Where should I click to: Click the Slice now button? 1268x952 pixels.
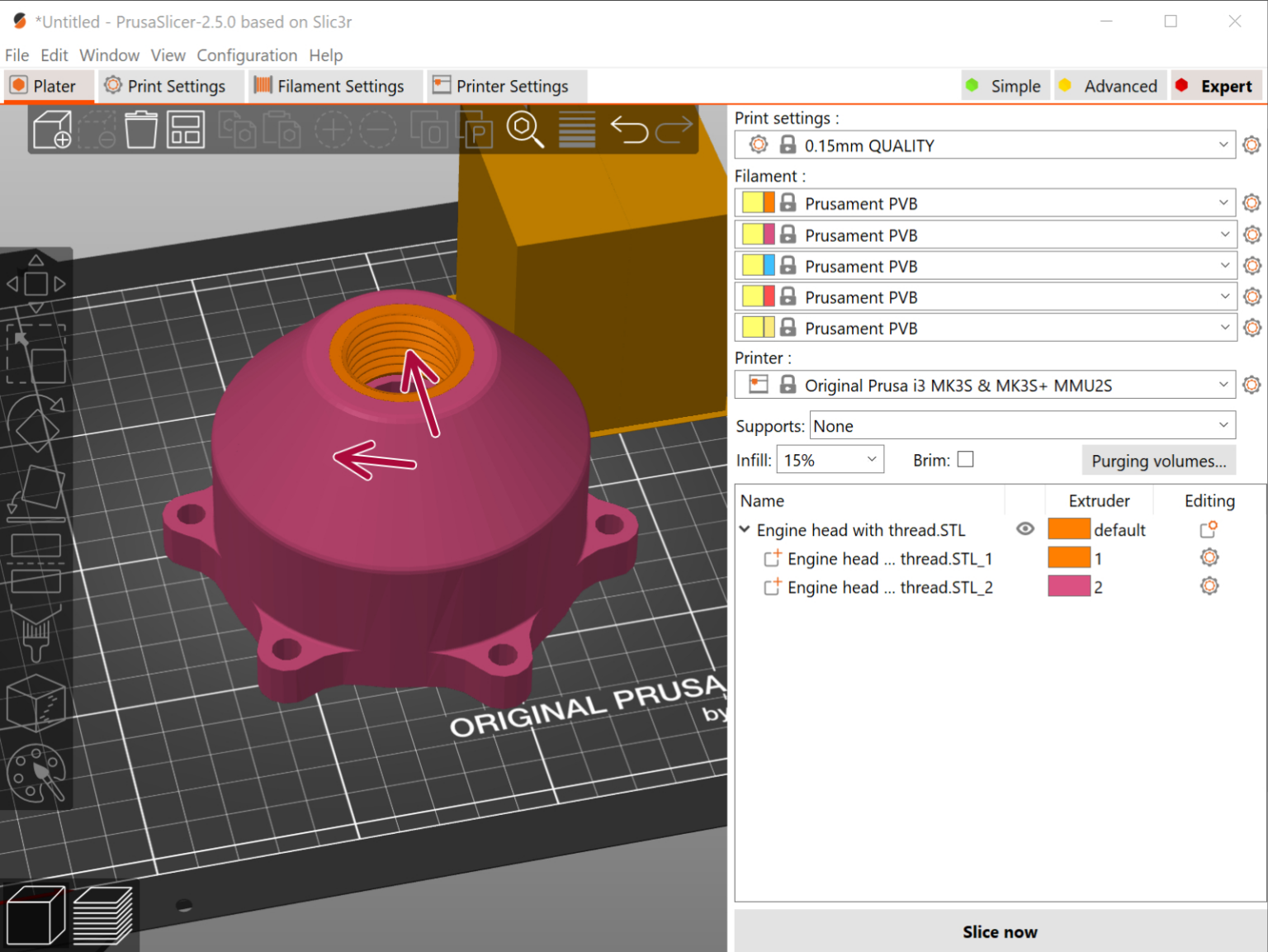click(x=1000, y=931)
